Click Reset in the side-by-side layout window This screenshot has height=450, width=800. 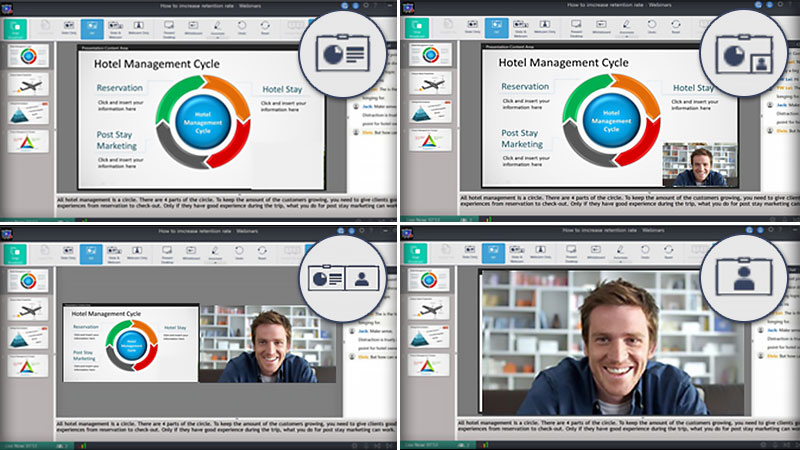click(262, 253)
